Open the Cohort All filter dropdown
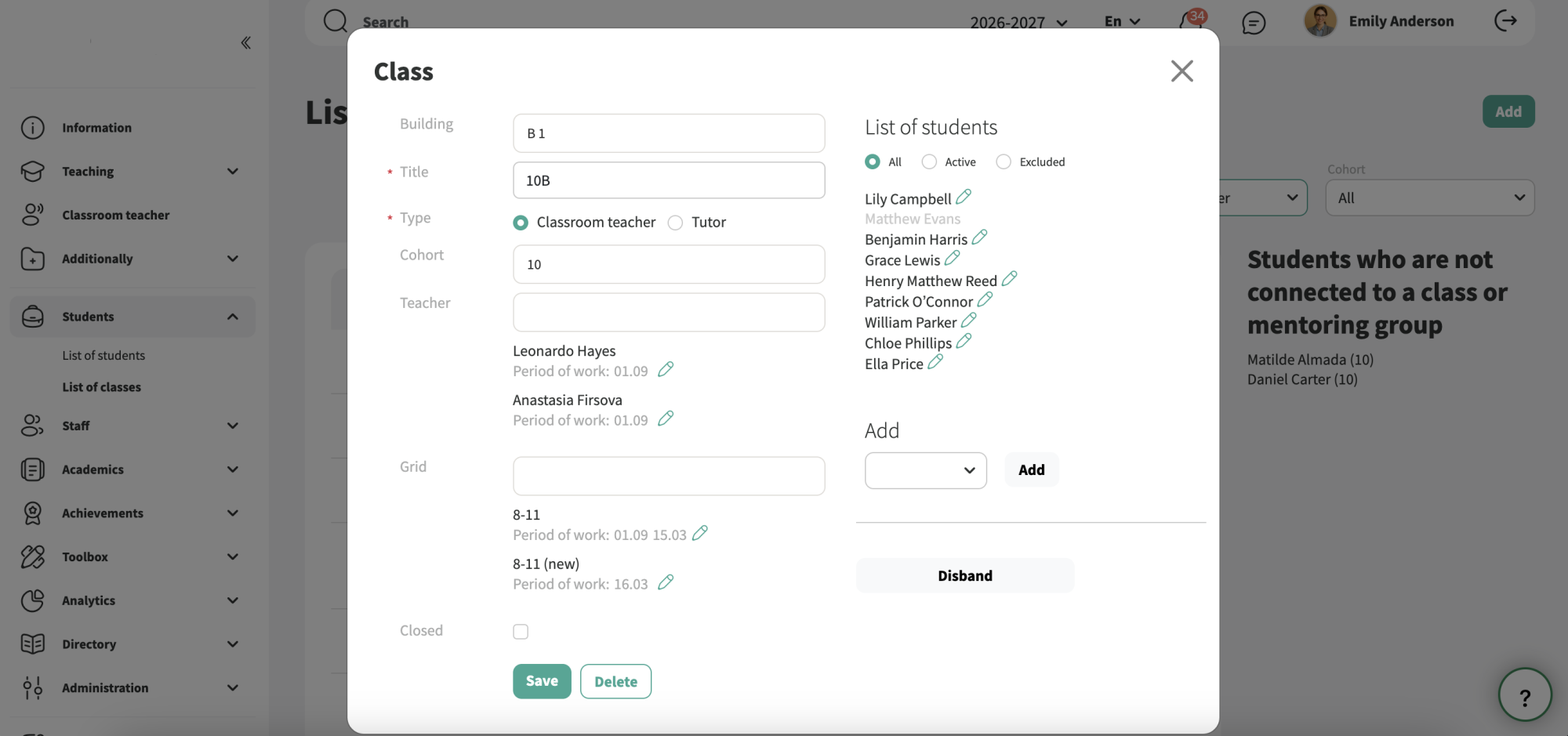 coord(1430,198)
